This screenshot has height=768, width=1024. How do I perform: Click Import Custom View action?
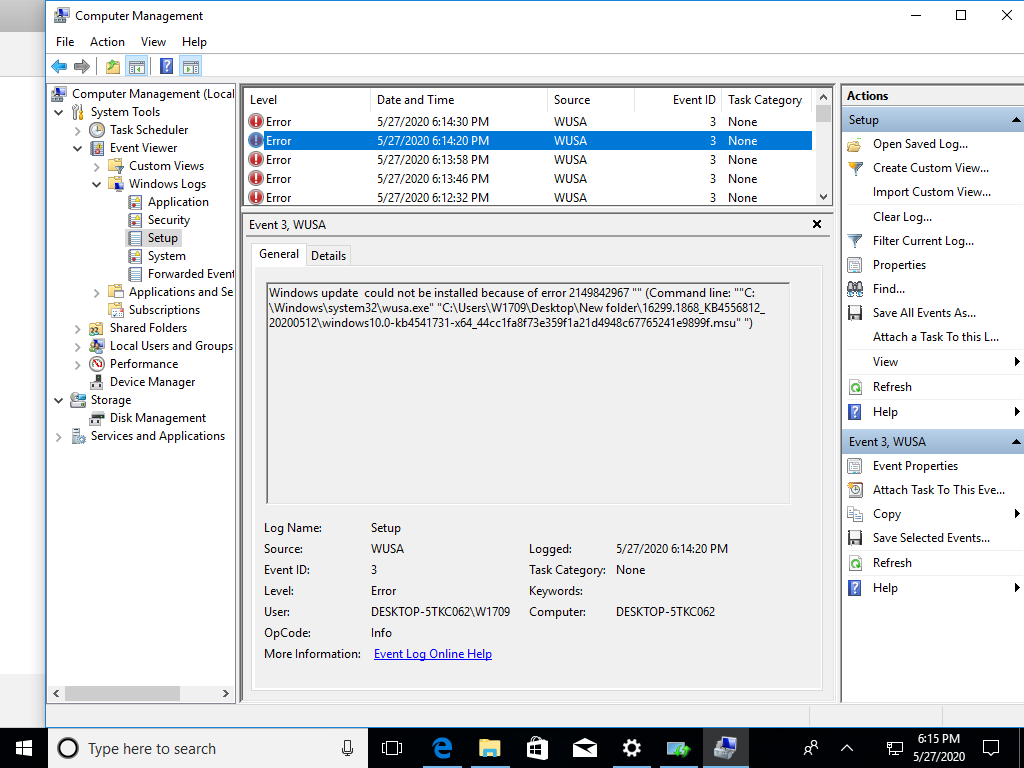(x=931, y=192)
